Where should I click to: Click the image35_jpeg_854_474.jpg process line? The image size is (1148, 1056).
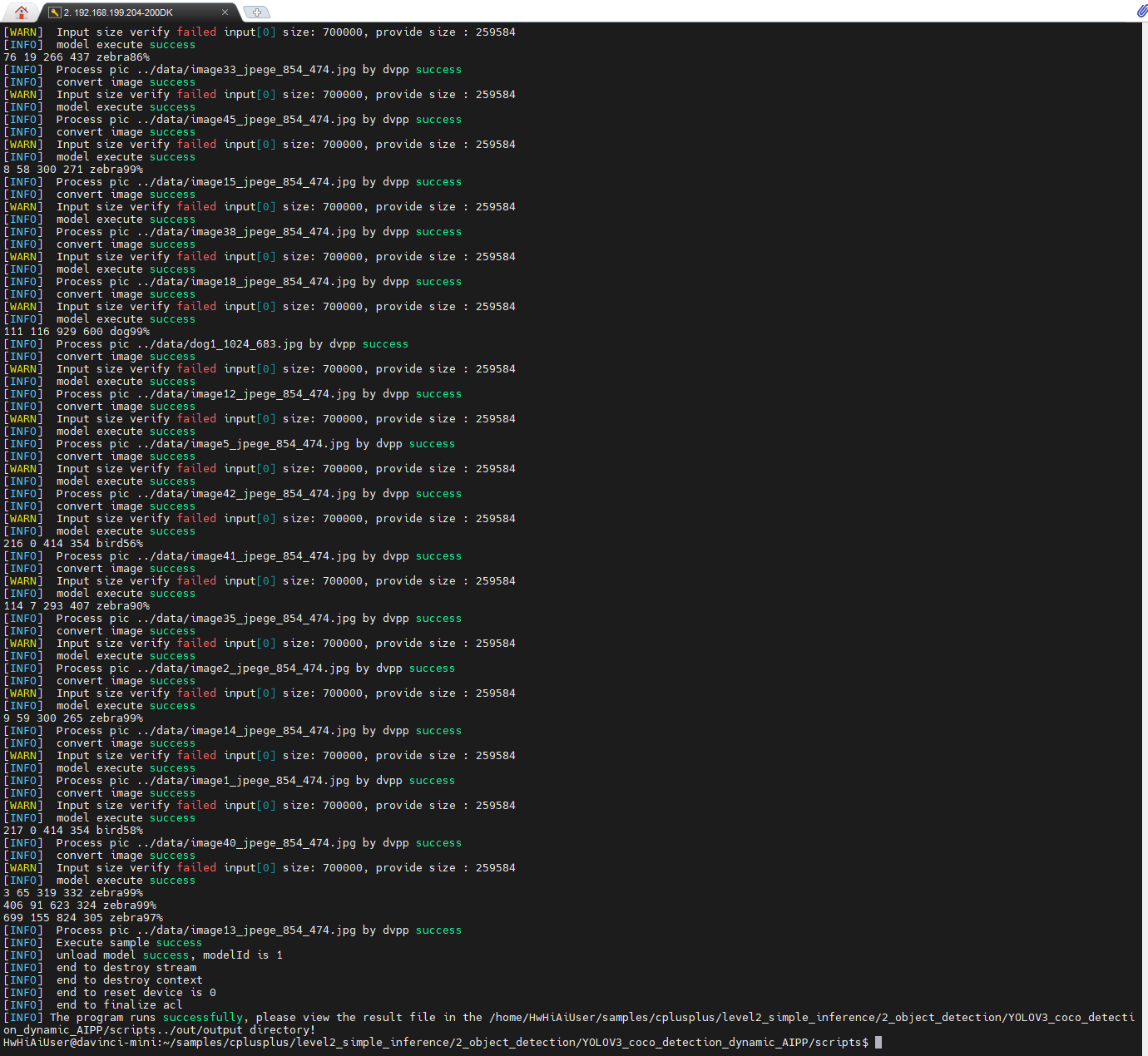click(x=233, y=619)
